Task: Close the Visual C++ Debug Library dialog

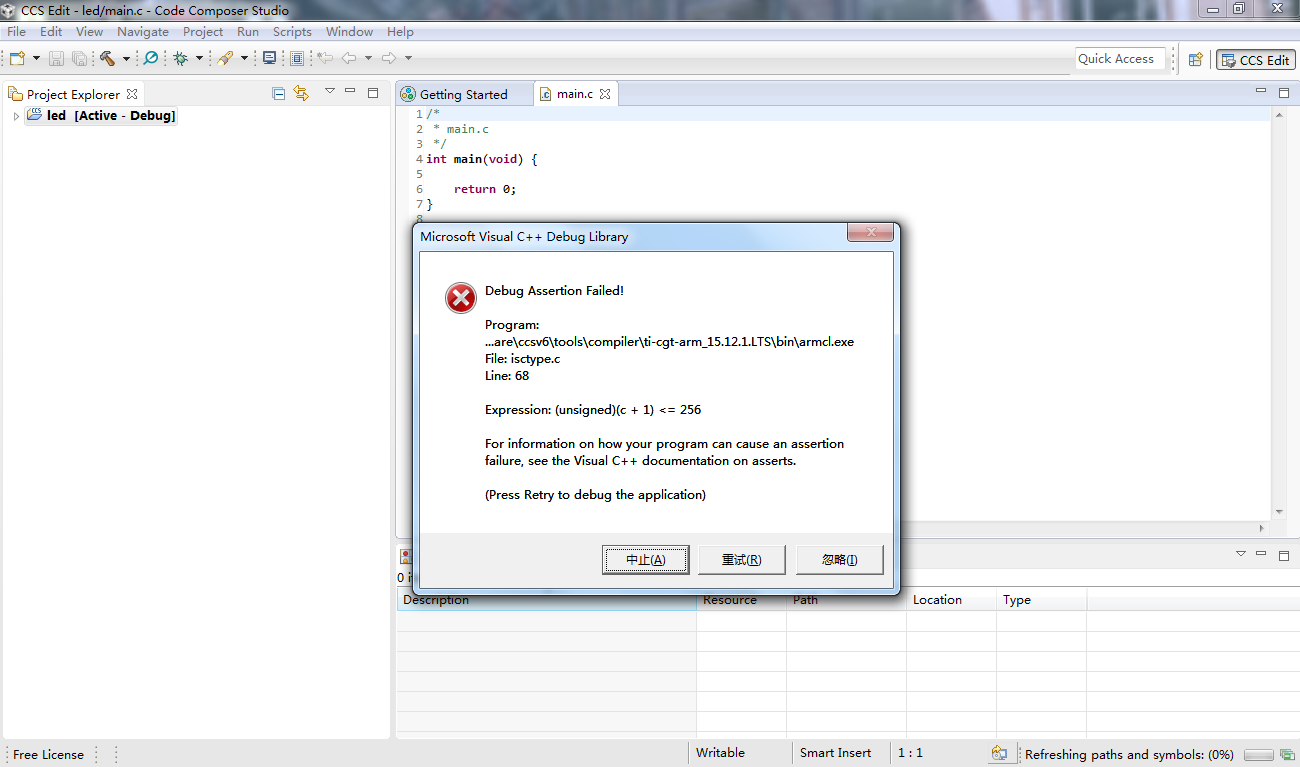Action: click(870, 233)
